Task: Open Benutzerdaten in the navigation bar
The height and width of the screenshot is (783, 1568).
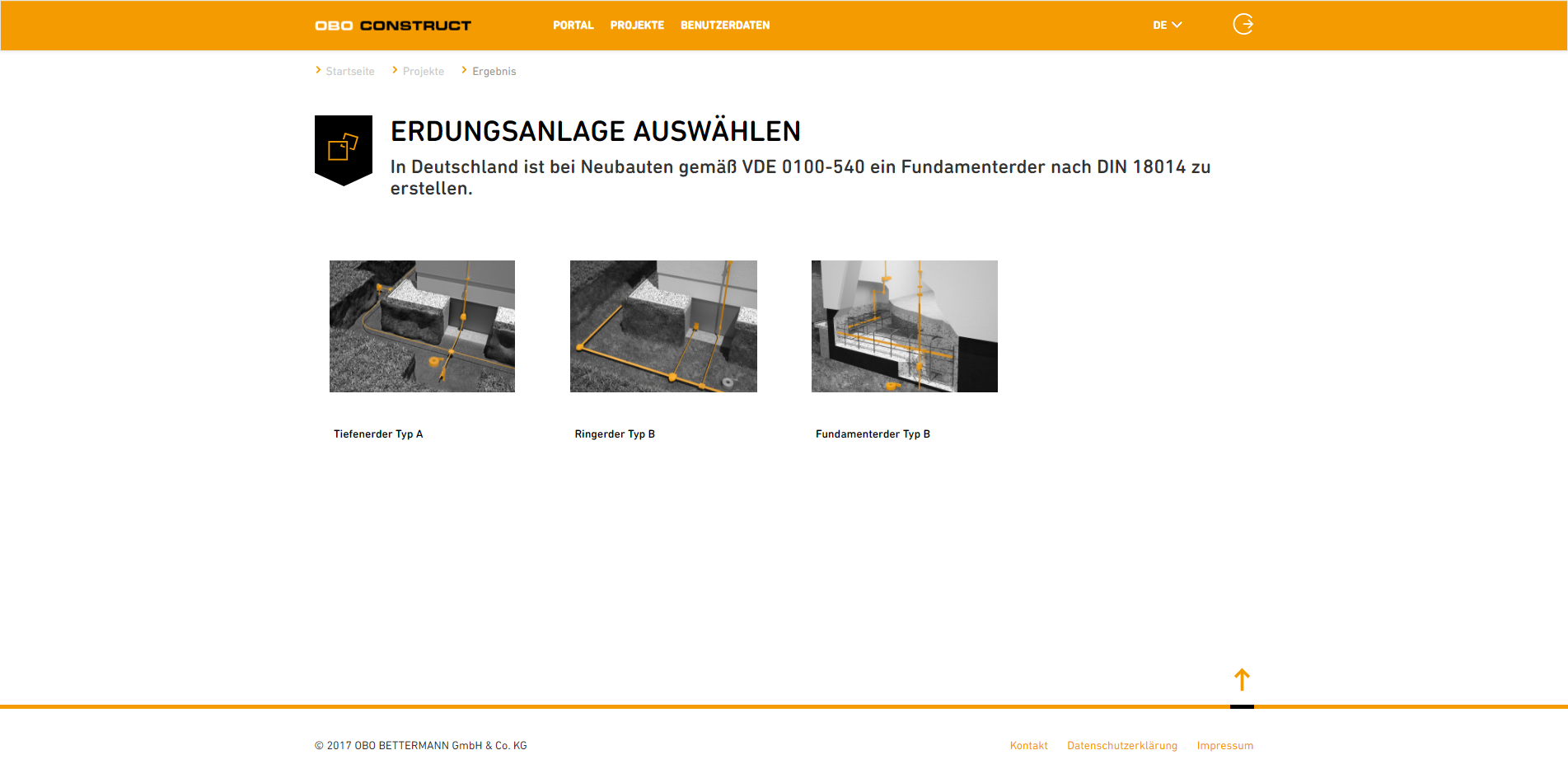Action: pos(725,26)
